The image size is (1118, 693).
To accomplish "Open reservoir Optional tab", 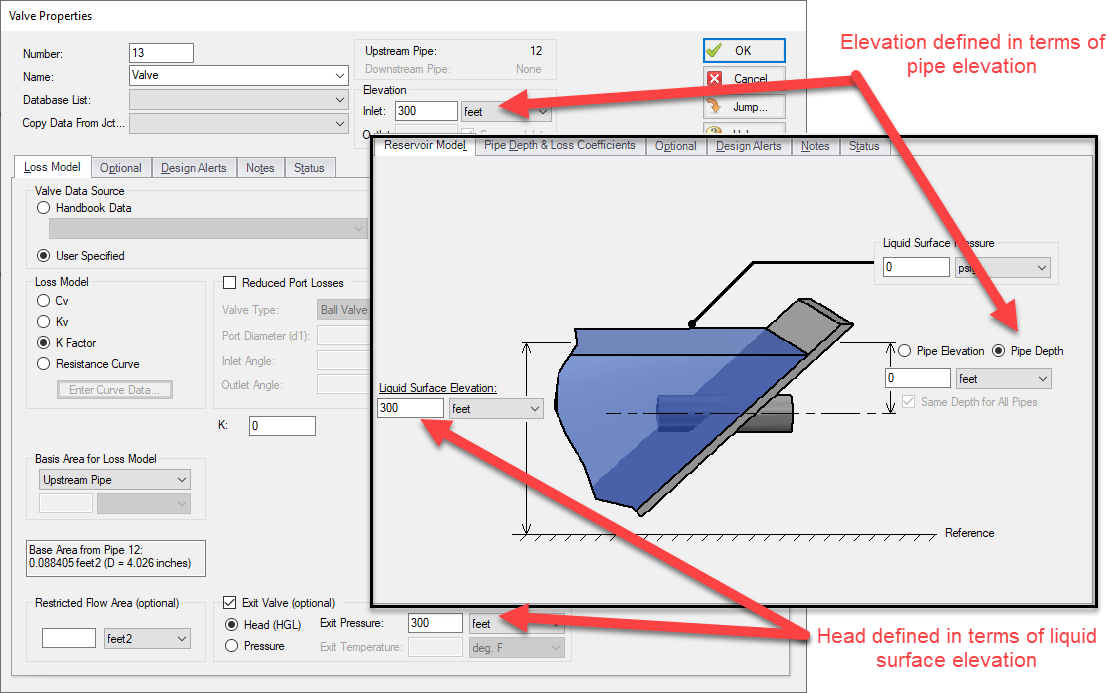I will tap(675, 146).
